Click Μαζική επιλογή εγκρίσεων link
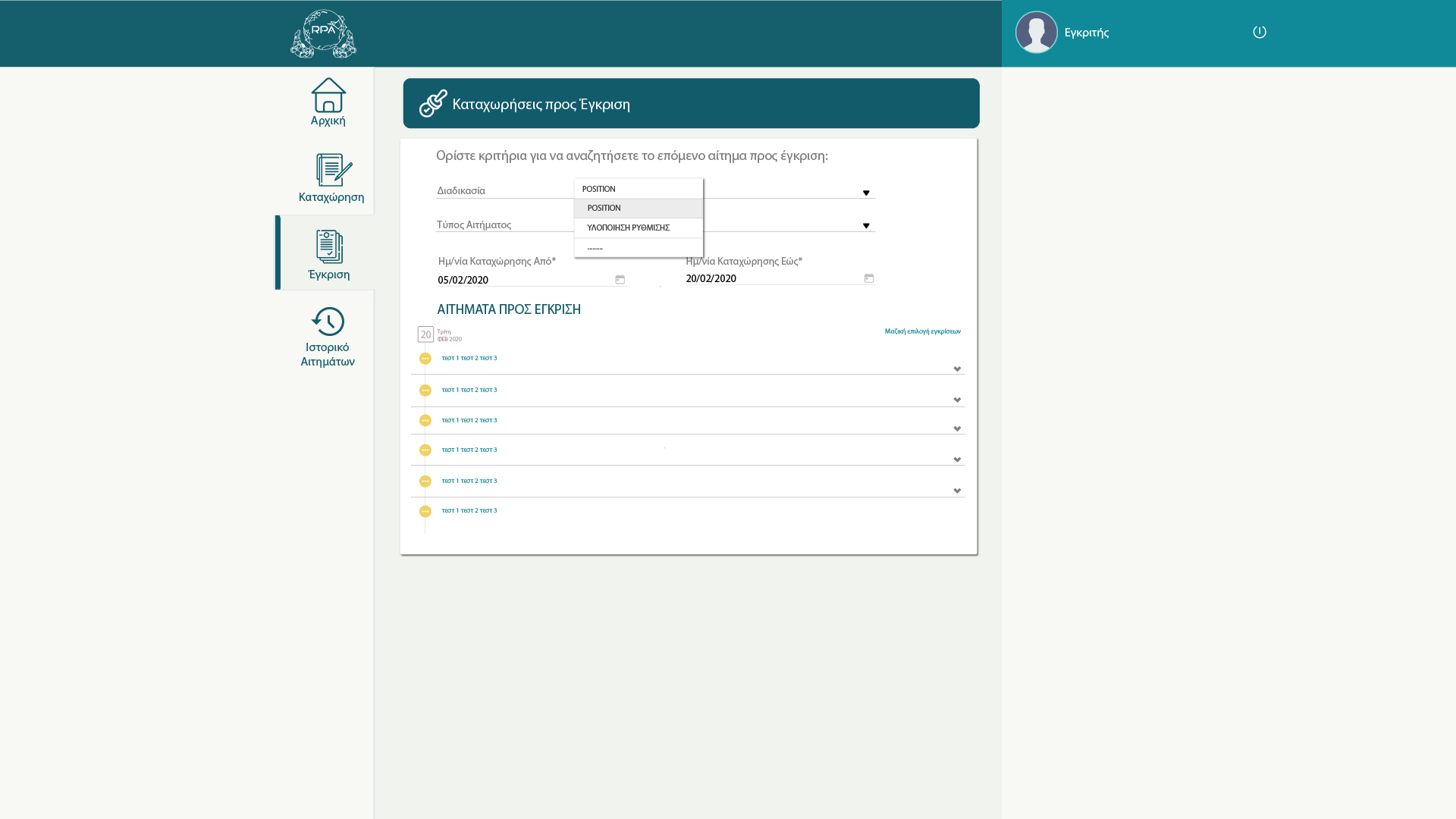Image resolution: width=1456 pixels, height=819 pixels. [922, 331]
